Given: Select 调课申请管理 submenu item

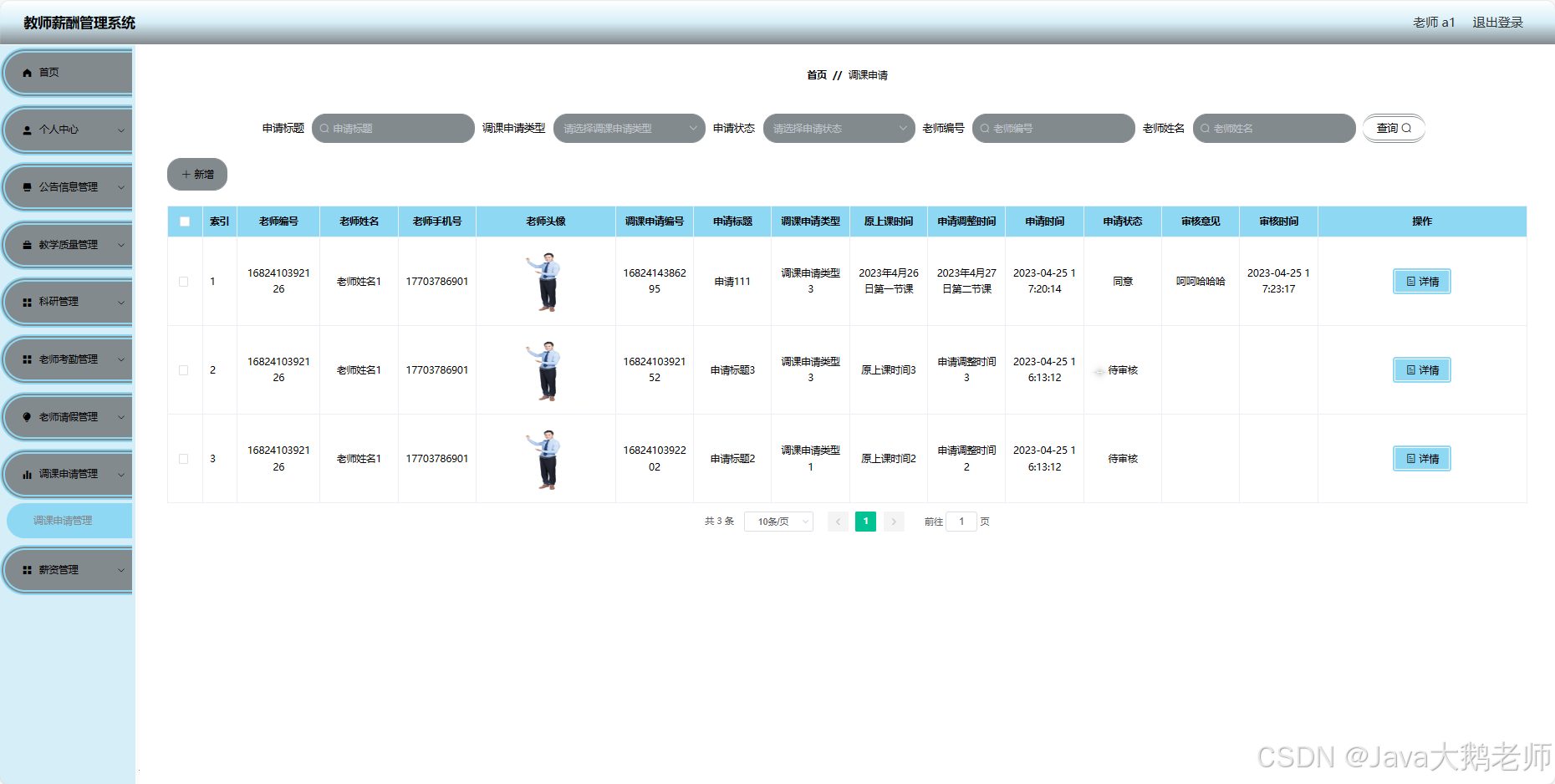Looking at the screenshot, I should pos(69,521).
